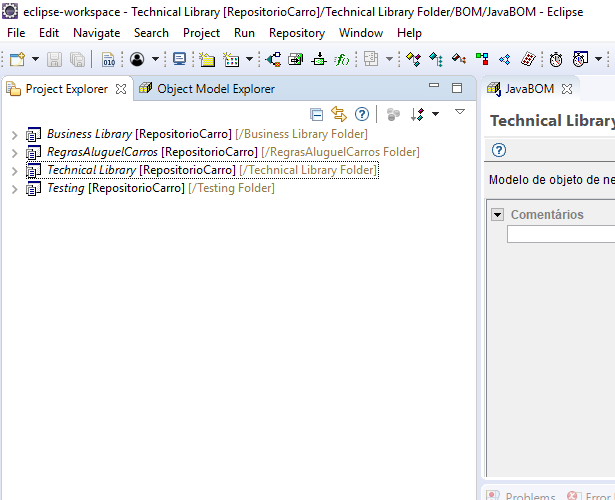Click the Save disk icon

point(55,60)
